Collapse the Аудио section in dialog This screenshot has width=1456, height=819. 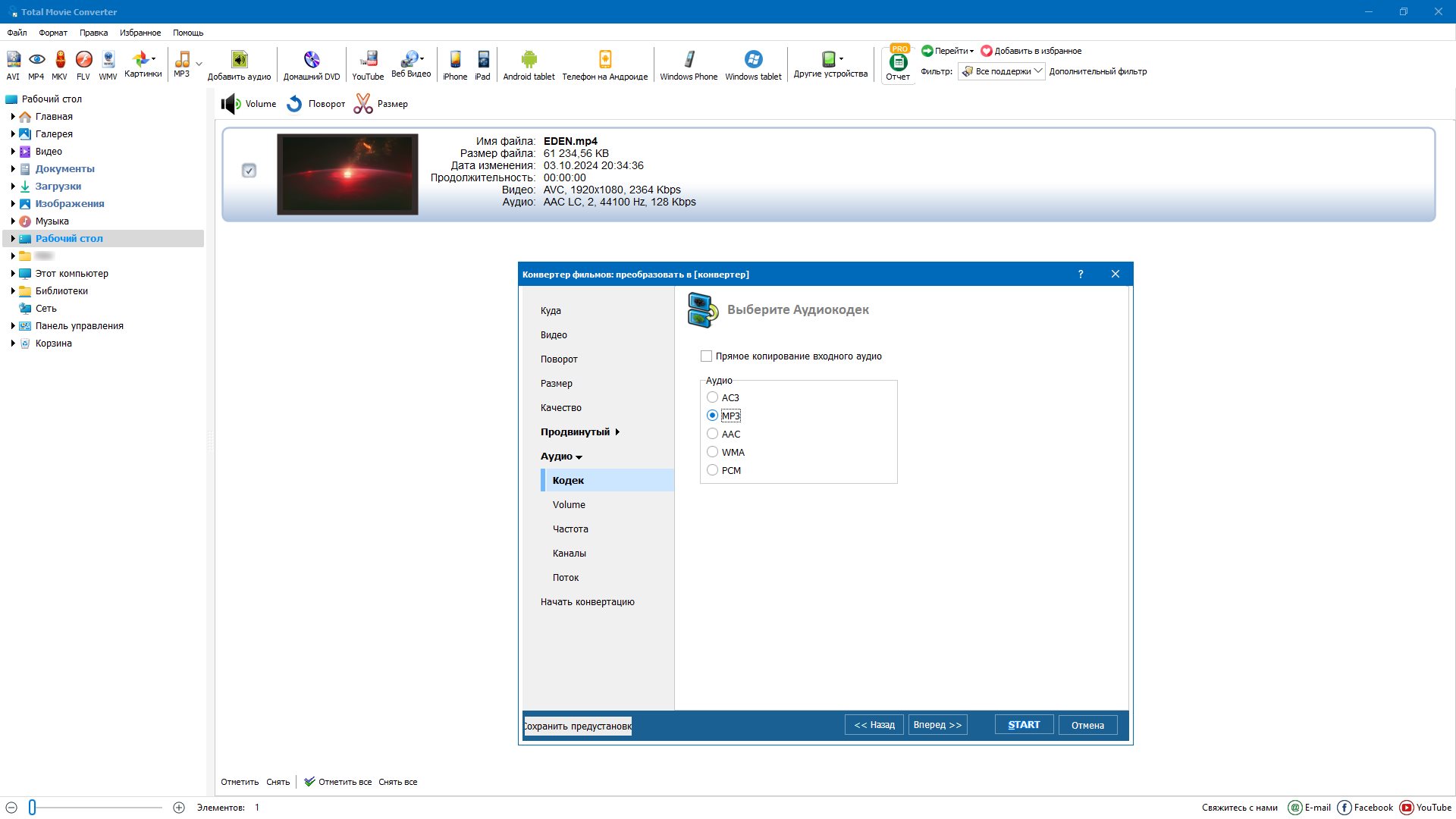[x=561, y=457]
